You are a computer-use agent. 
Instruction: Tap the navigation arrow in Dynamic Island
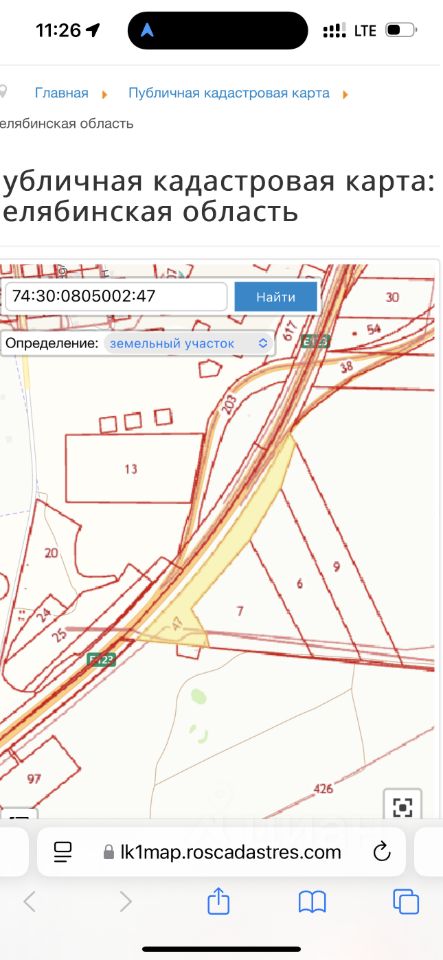point(147,30)
